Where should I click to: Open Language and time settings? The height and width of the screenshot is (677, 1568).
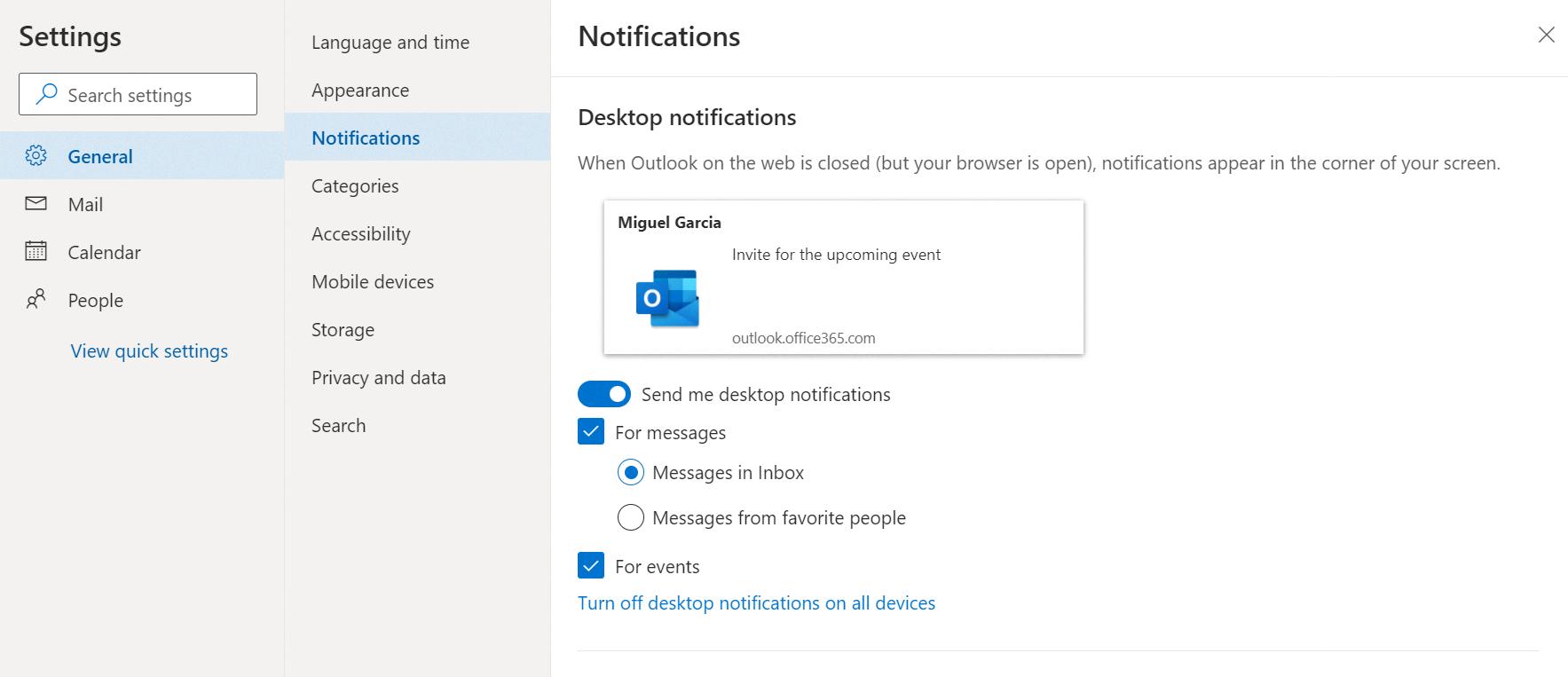(x=417, y=42)
